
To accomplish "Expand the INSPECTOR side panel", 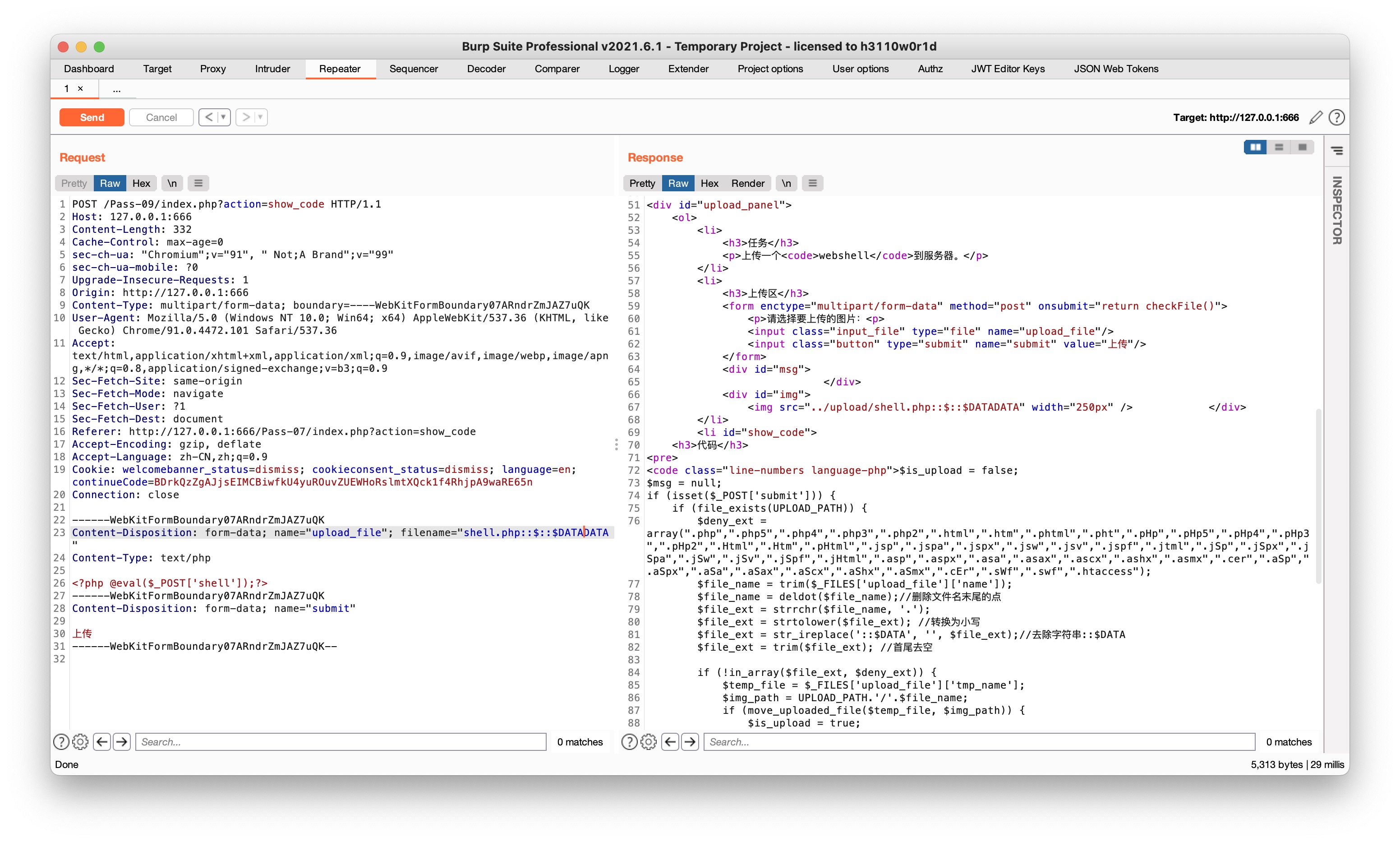I will [1336, 210].
